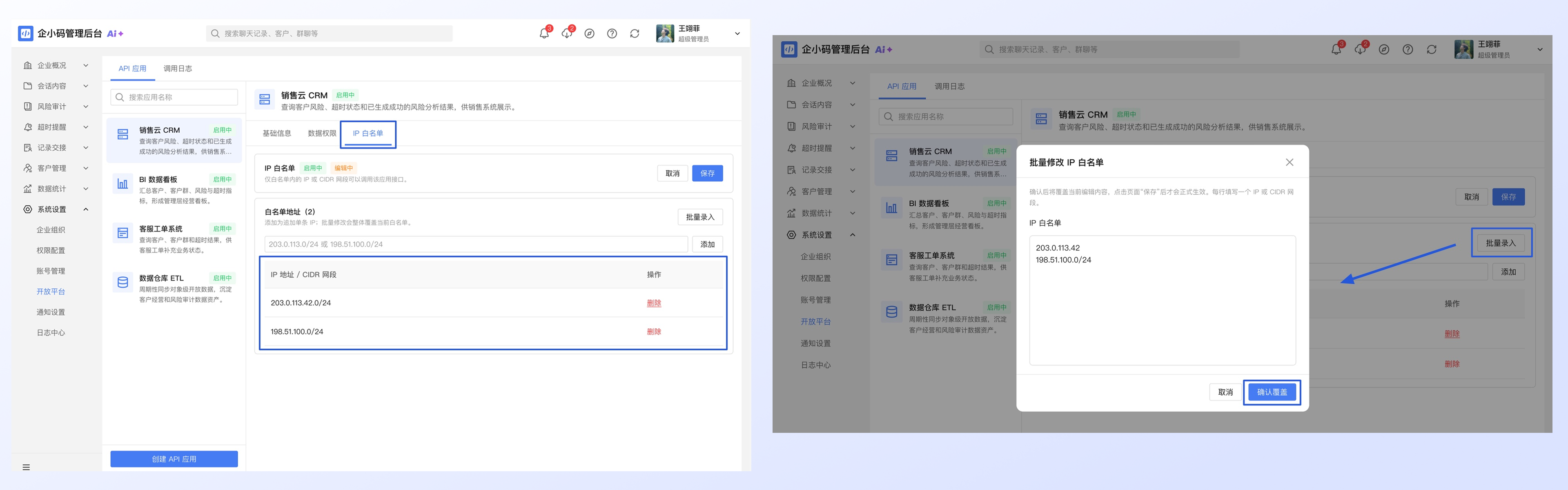Viewport: 1568px width, 490px height.
Task: Expand 超时提醒 menu in left window
Action: pos(86,127)
